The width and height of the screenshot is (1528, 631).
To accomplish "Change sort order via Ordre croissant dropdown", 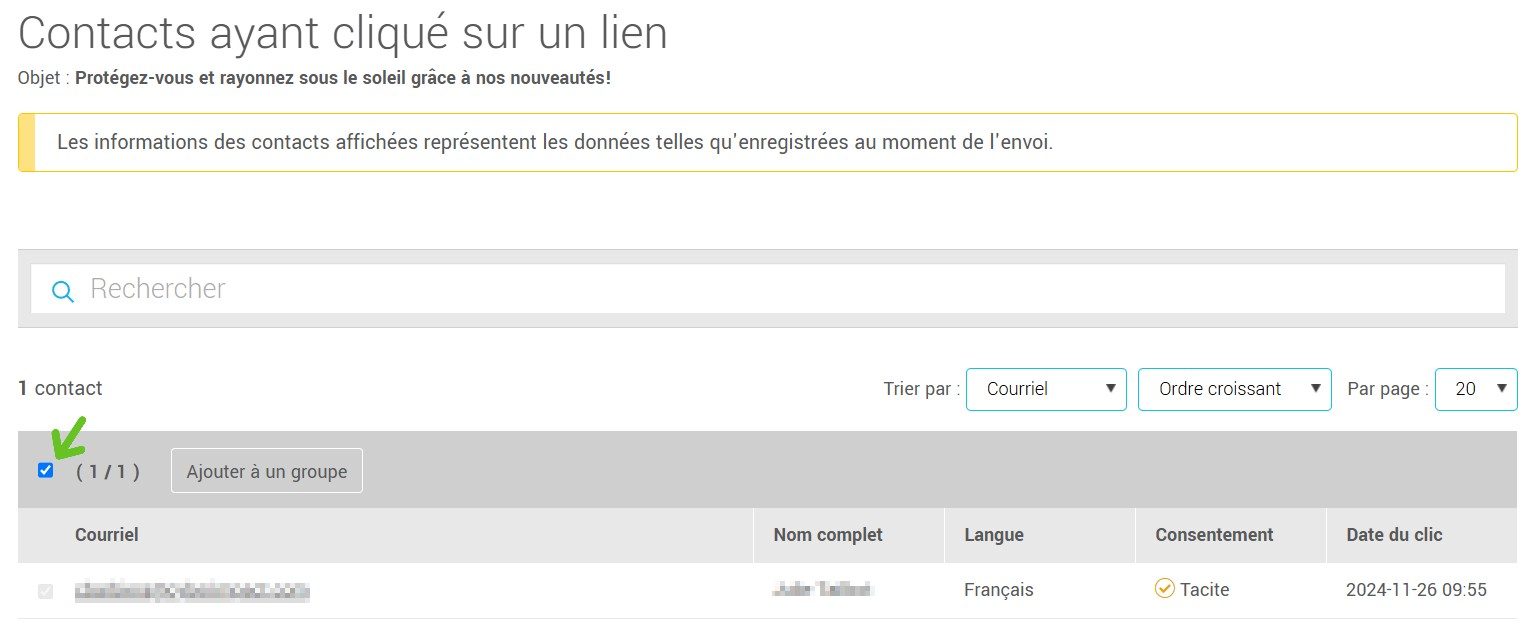I will (1234, 389).
